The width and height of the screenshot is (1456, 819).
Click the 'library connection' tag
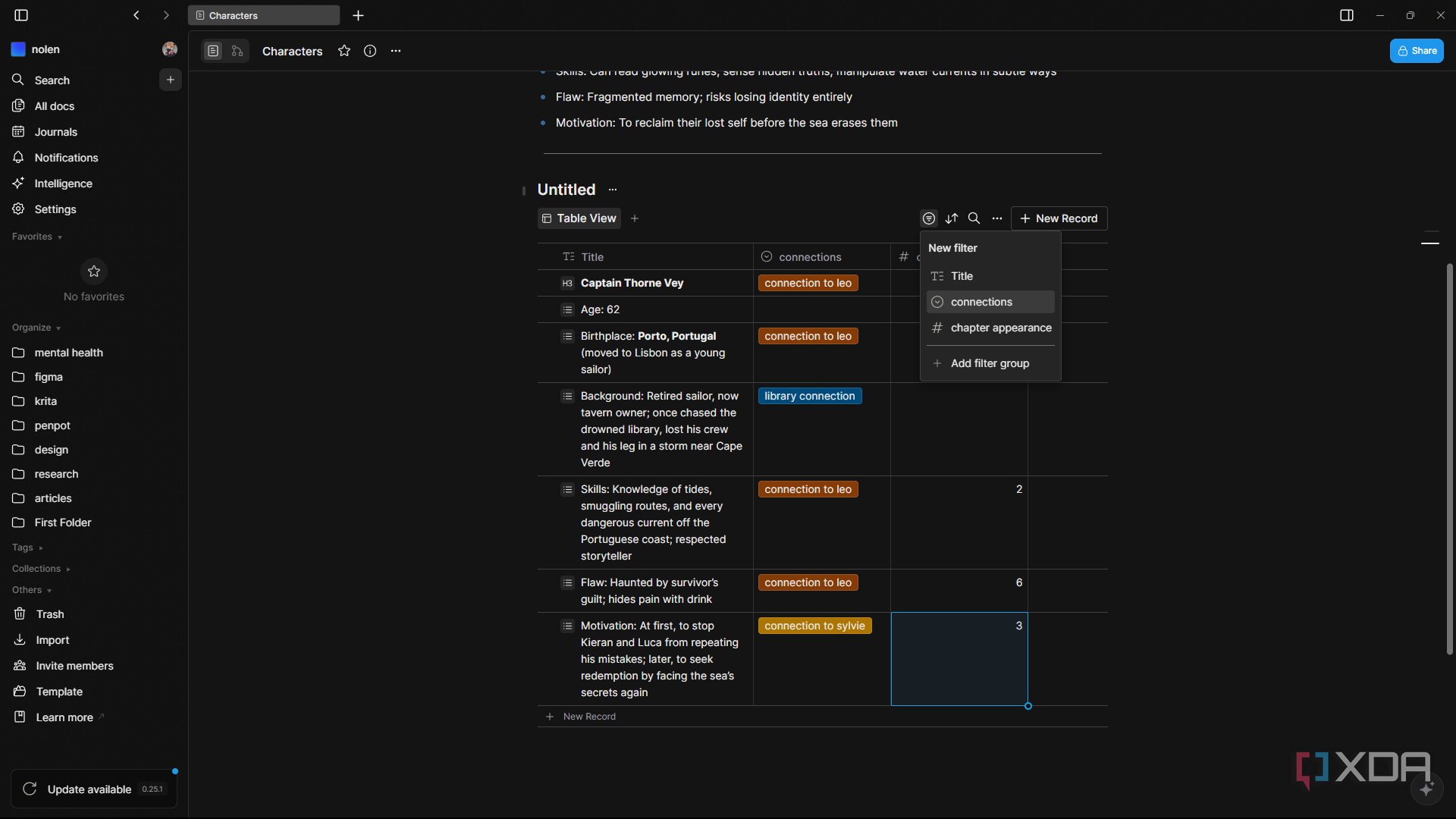coord(810,396)
